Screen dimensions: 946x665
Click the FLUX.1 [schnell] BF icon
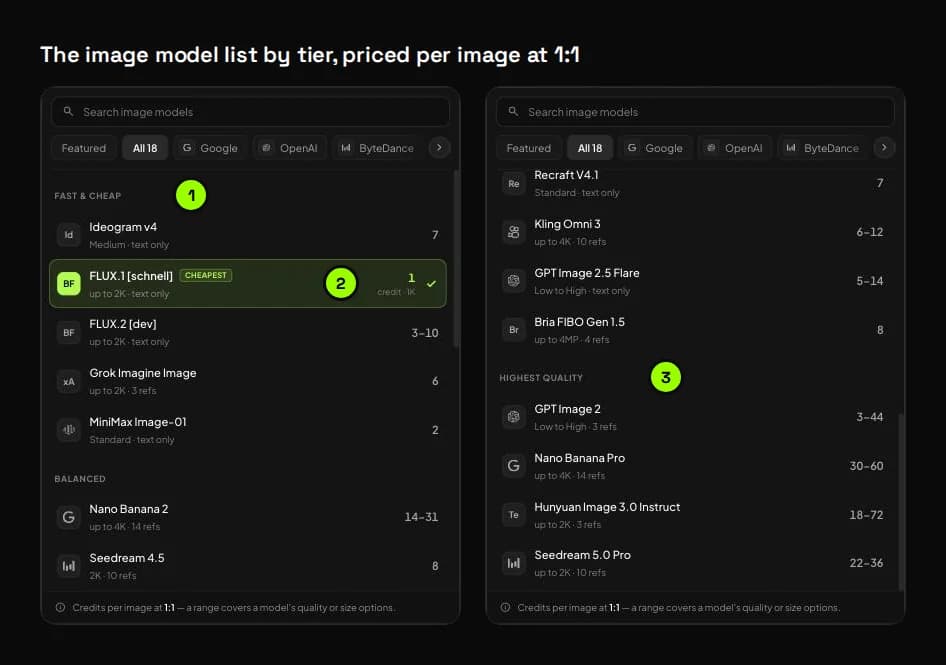tap(69, 284)
